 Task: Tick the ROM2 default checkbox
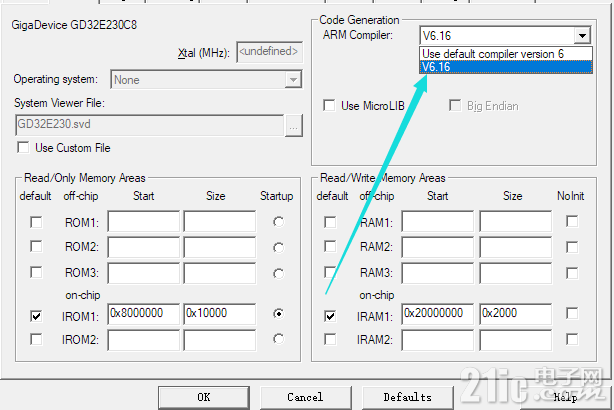tap(36, 247)
